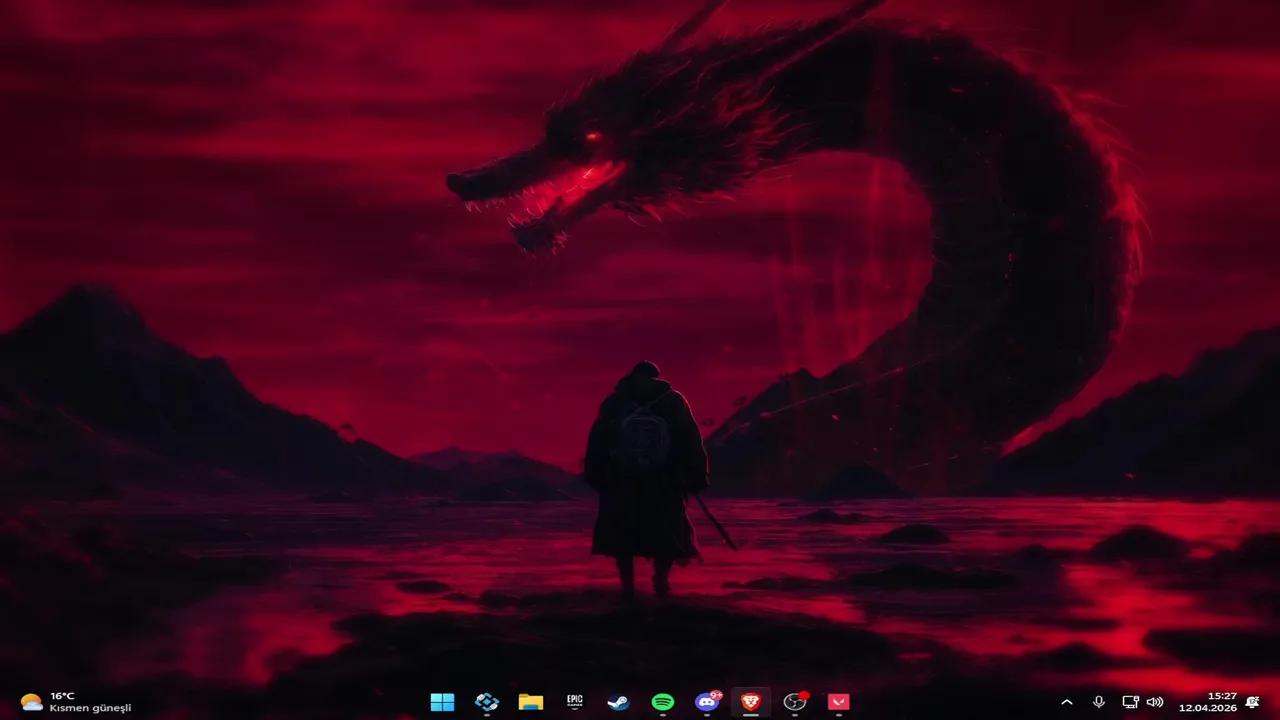
Task: Open the Windows Start menu
Action: [442, 702]
